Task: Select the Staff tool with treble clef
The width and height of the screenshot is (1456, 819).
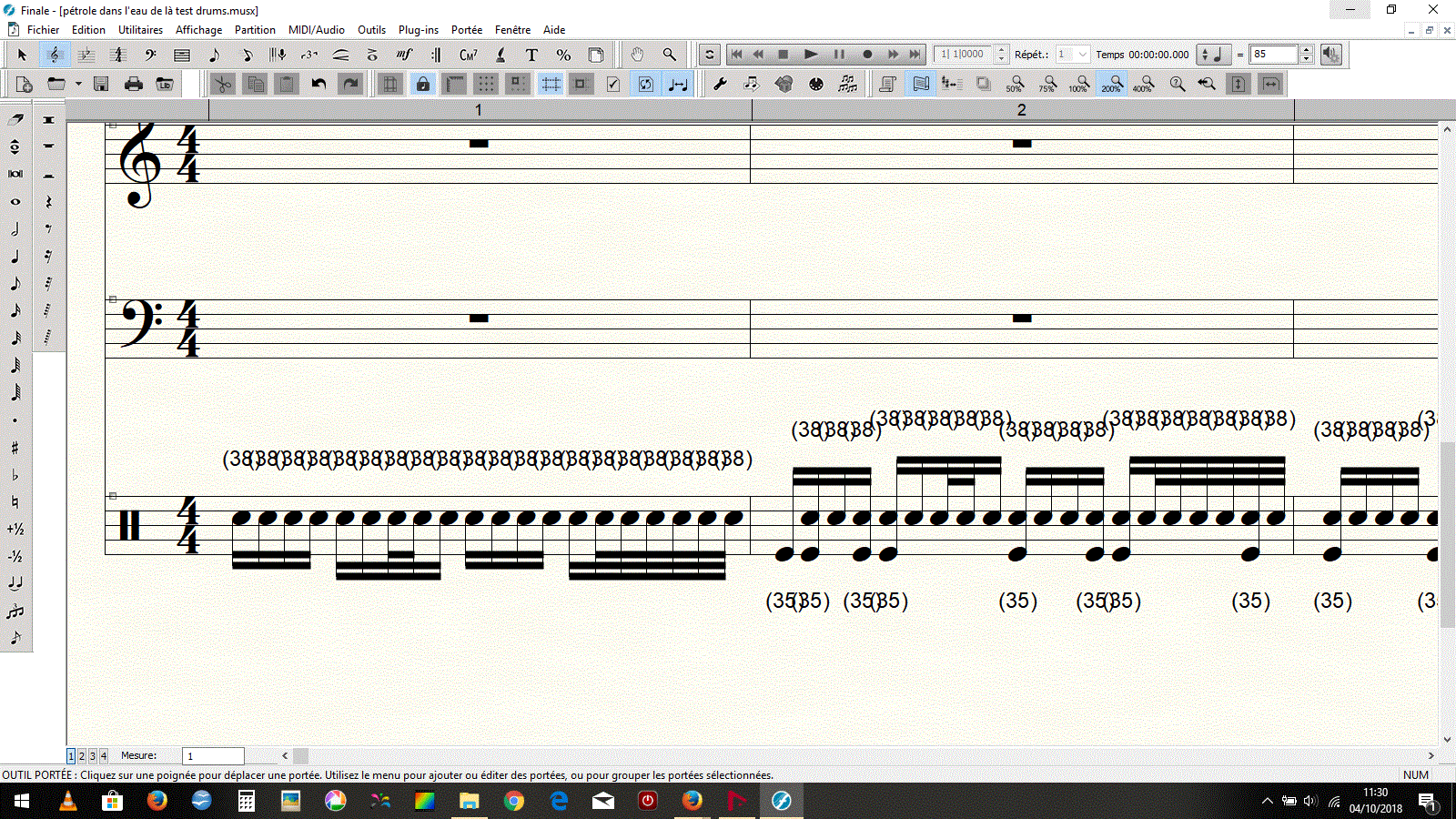Action: click(x=55, y=55)
